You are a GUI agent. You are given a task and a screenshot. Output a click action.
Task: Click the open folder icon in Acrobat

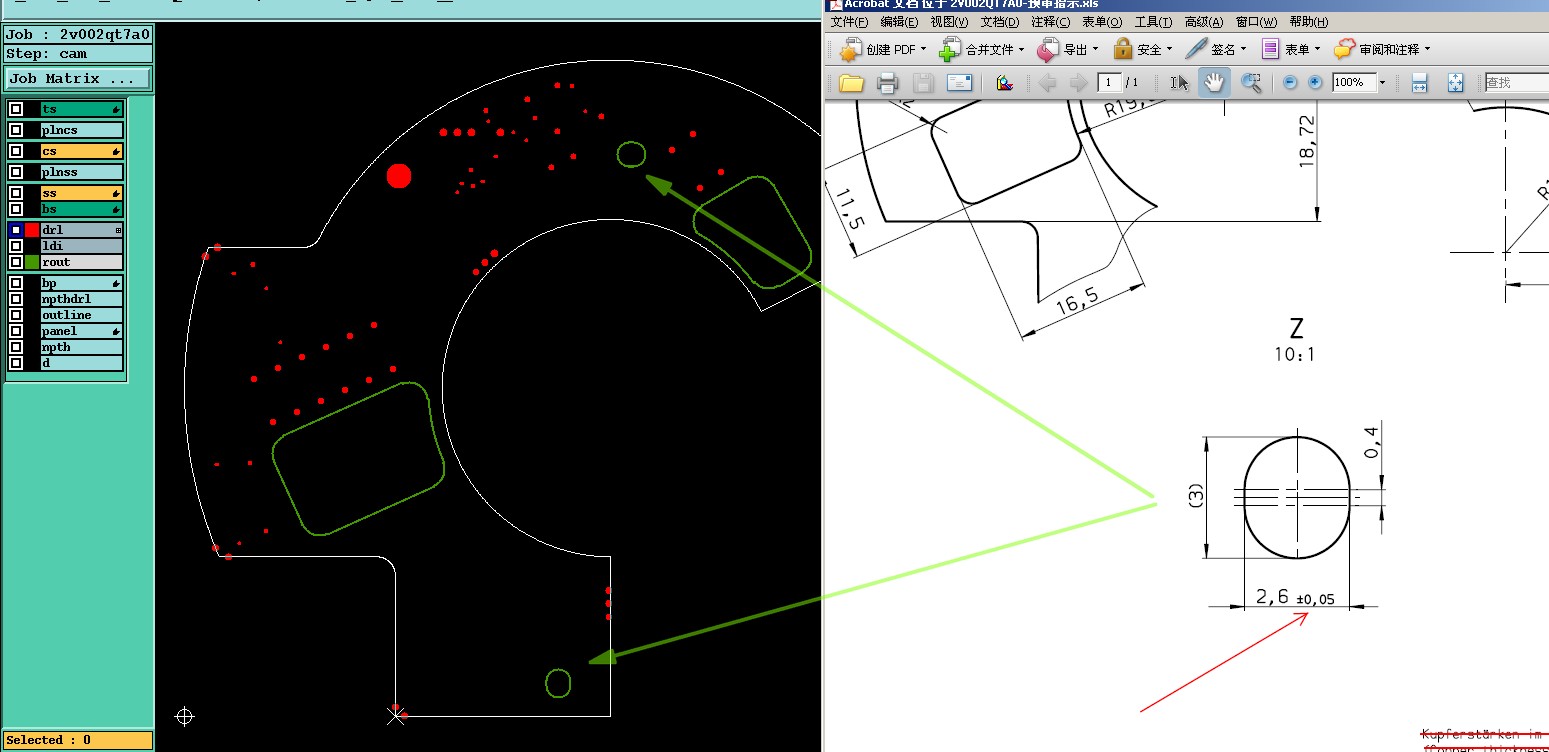coord(851,83)
